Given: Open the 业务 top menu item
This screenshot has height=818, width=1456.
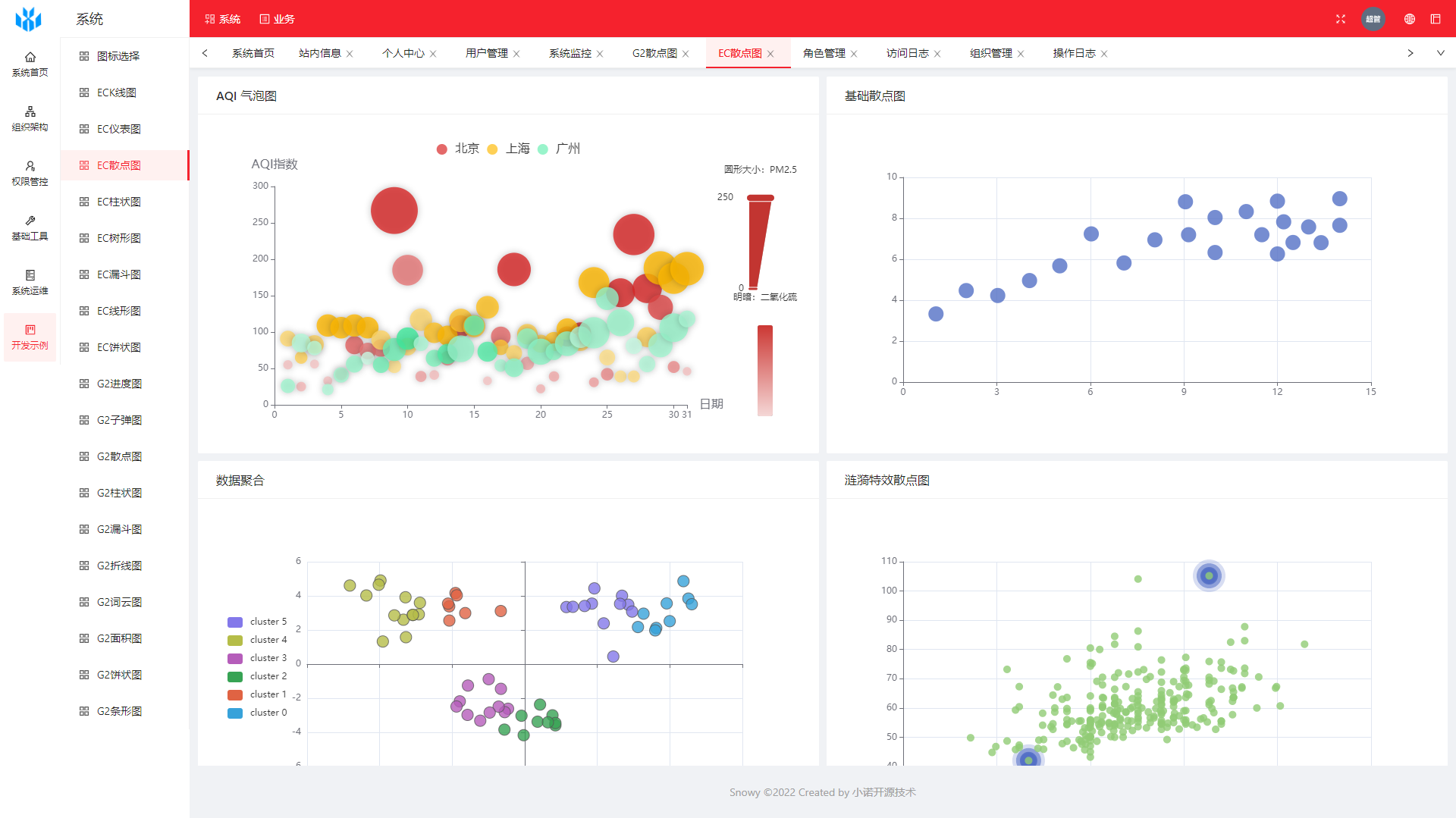Looking at the screenshot, I should click(x=277, y=19).
